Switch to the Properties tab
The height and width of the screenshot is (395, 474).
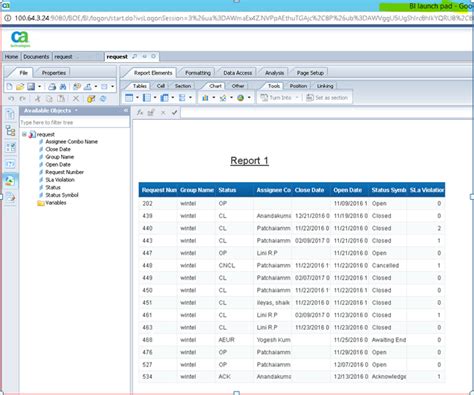pos(54,73)
